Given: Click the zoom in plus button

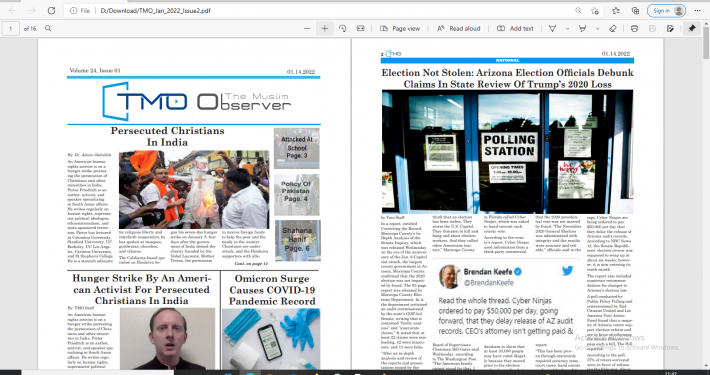Looking at the screenshot, I should pyautogui.click(x=325, y=29).
